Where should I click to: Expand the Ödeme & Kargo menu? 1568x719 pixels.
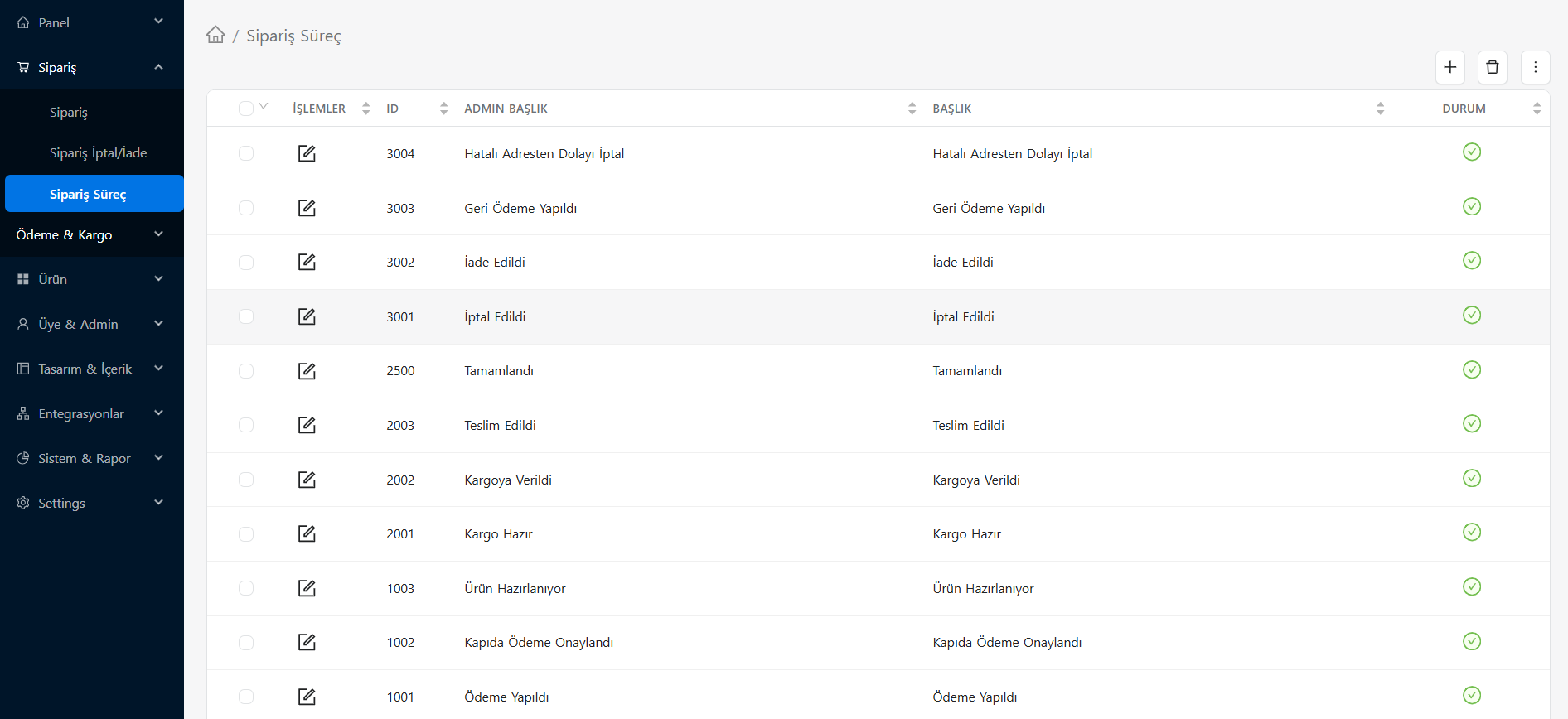point(91,234)
